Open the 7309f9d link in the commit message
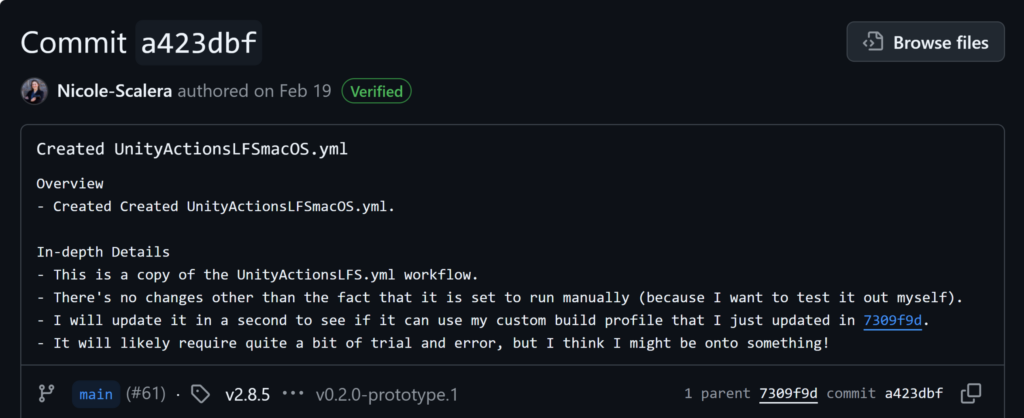The height and width of the screenshot is (418, 1024). point(892,321)
